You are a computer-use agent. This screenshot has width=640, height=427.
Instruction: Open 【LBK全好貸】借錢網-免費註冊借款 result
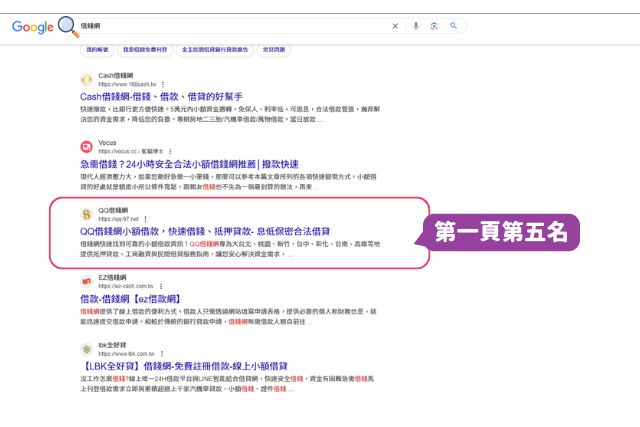[x=184, y=366]
